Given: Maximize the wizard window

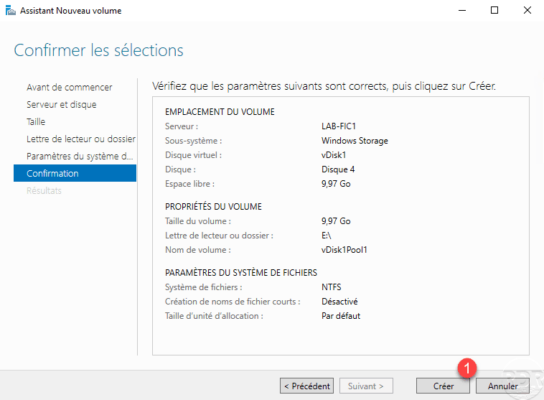Looking at the screenshot, I should click(494, 10).
